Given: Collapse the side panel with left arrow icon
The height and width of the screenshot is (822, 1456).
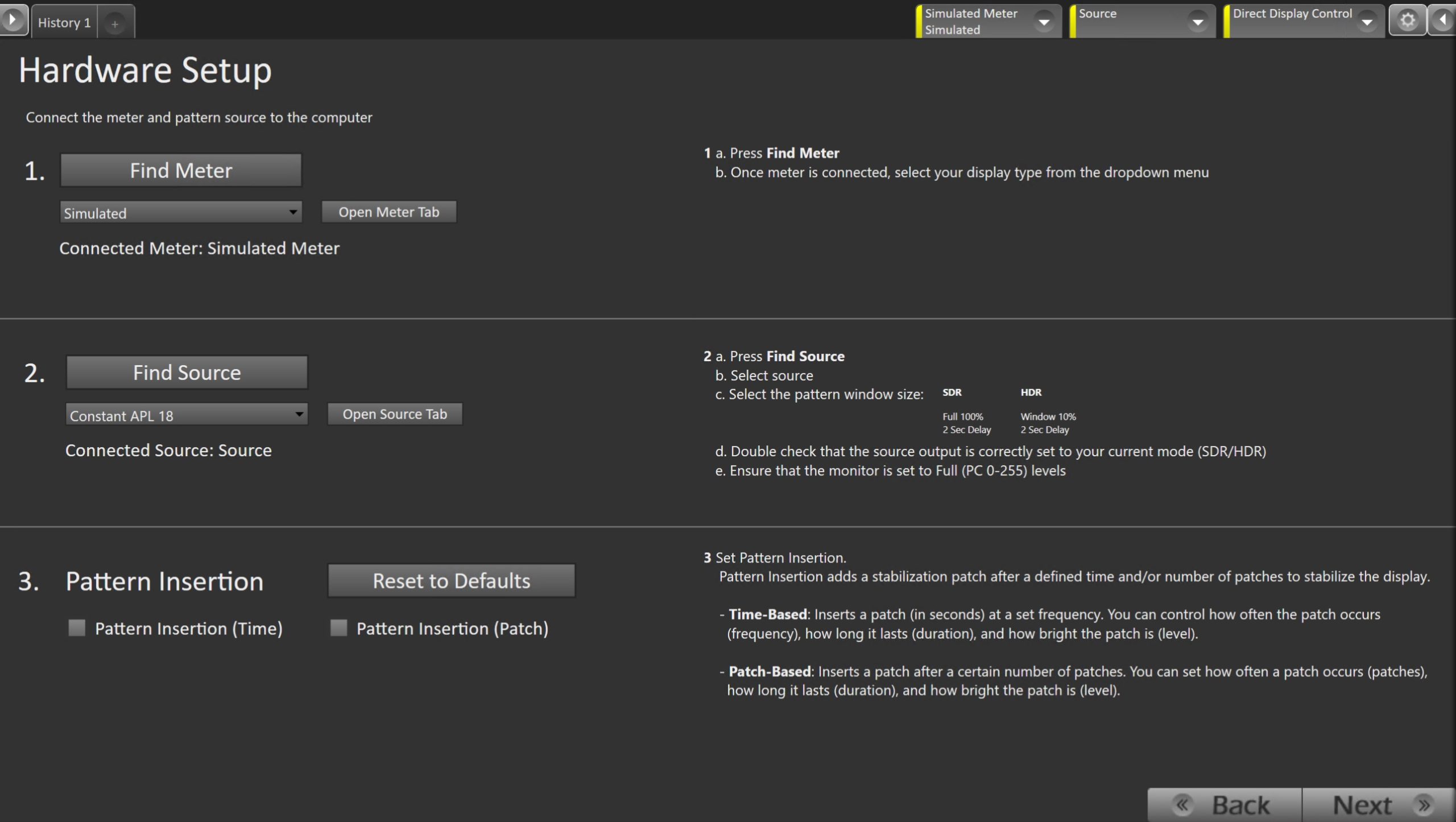Looking at the screenshot, I should coord(1442,21).
